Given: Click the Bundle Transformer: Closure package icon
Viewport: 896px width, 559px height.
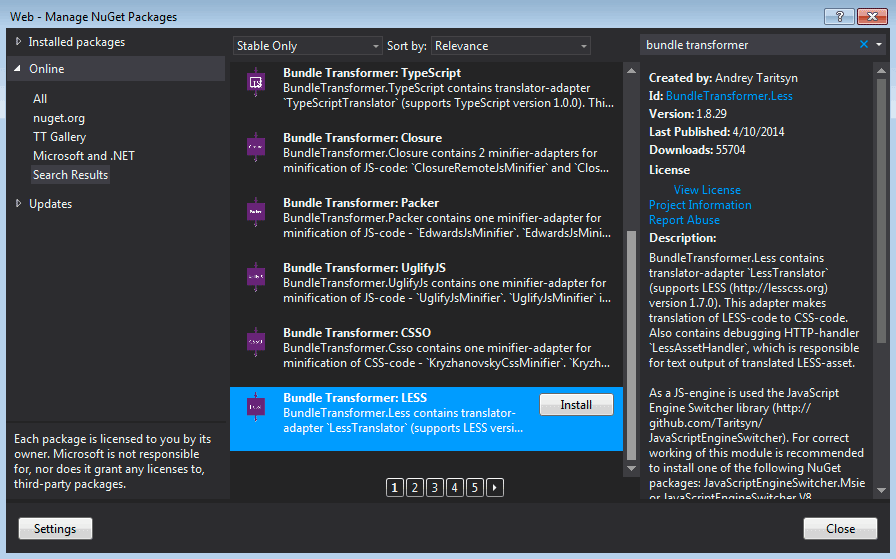Looking at the screenshot, I should pos(255,147).
